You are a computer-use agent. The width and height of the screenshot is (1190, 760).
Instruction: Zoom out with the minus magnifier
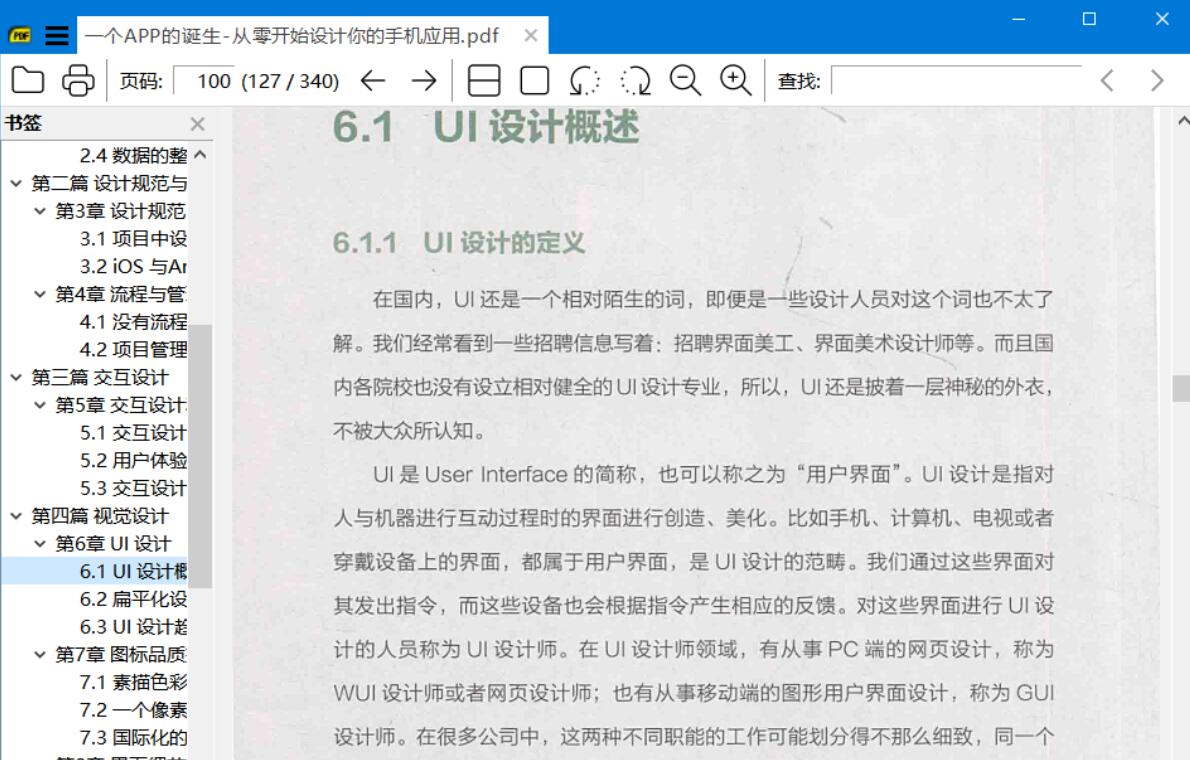(x=685, y=80)
